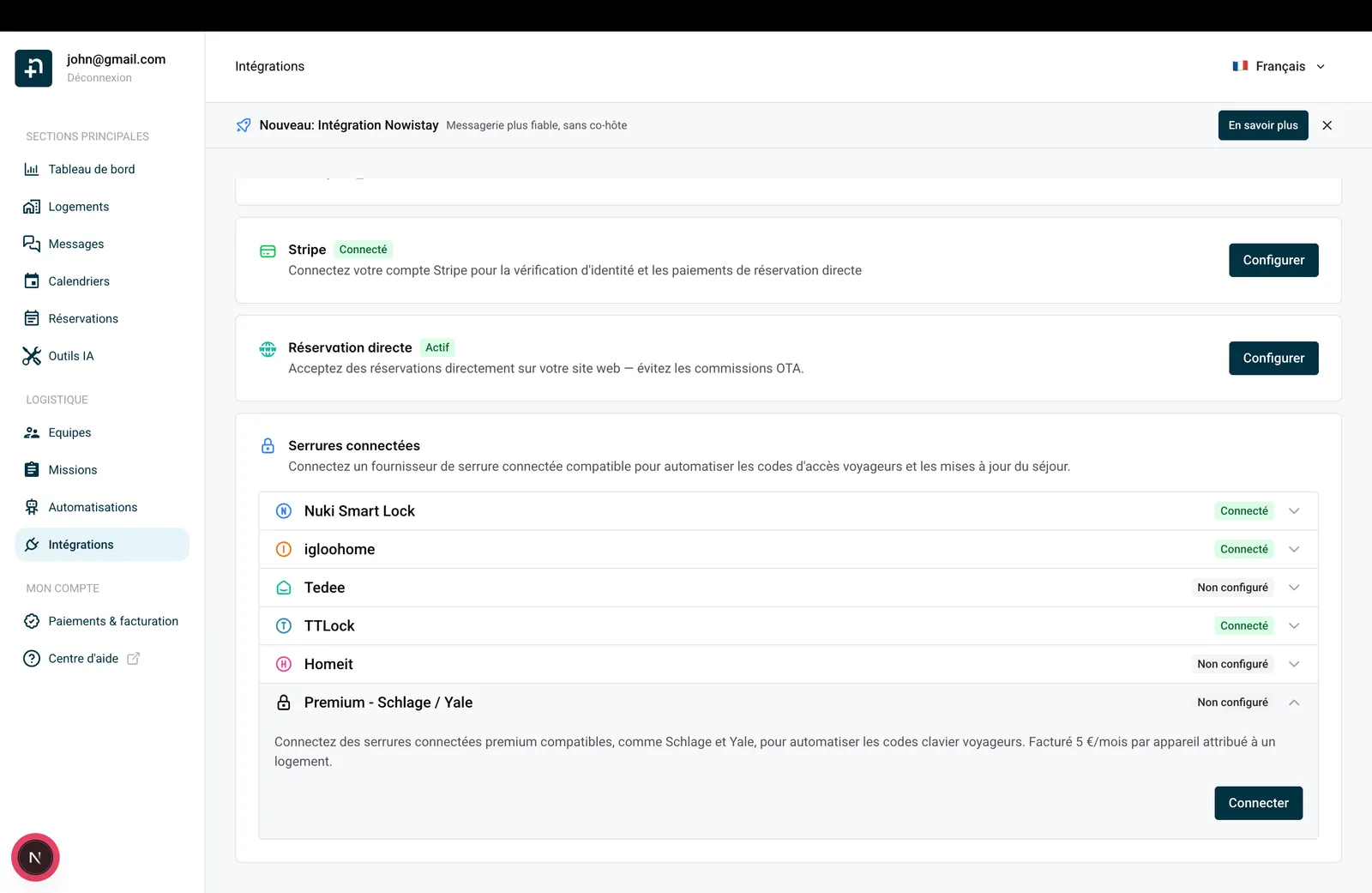Open Paiements & facturation

tap(102, 621)
